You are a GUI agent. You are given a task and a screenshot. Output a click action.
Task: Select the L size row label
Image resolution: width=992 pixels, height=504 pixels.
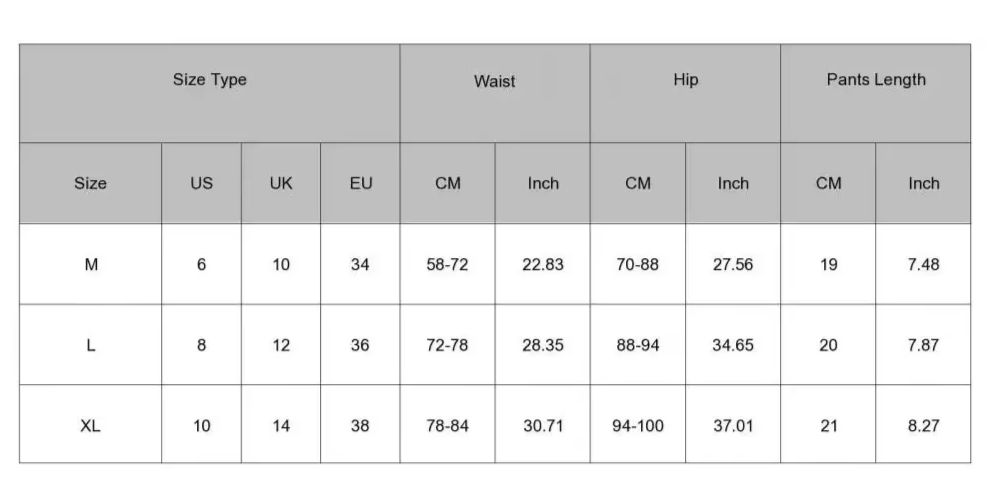pyautogui.click(x=90, y=345)
